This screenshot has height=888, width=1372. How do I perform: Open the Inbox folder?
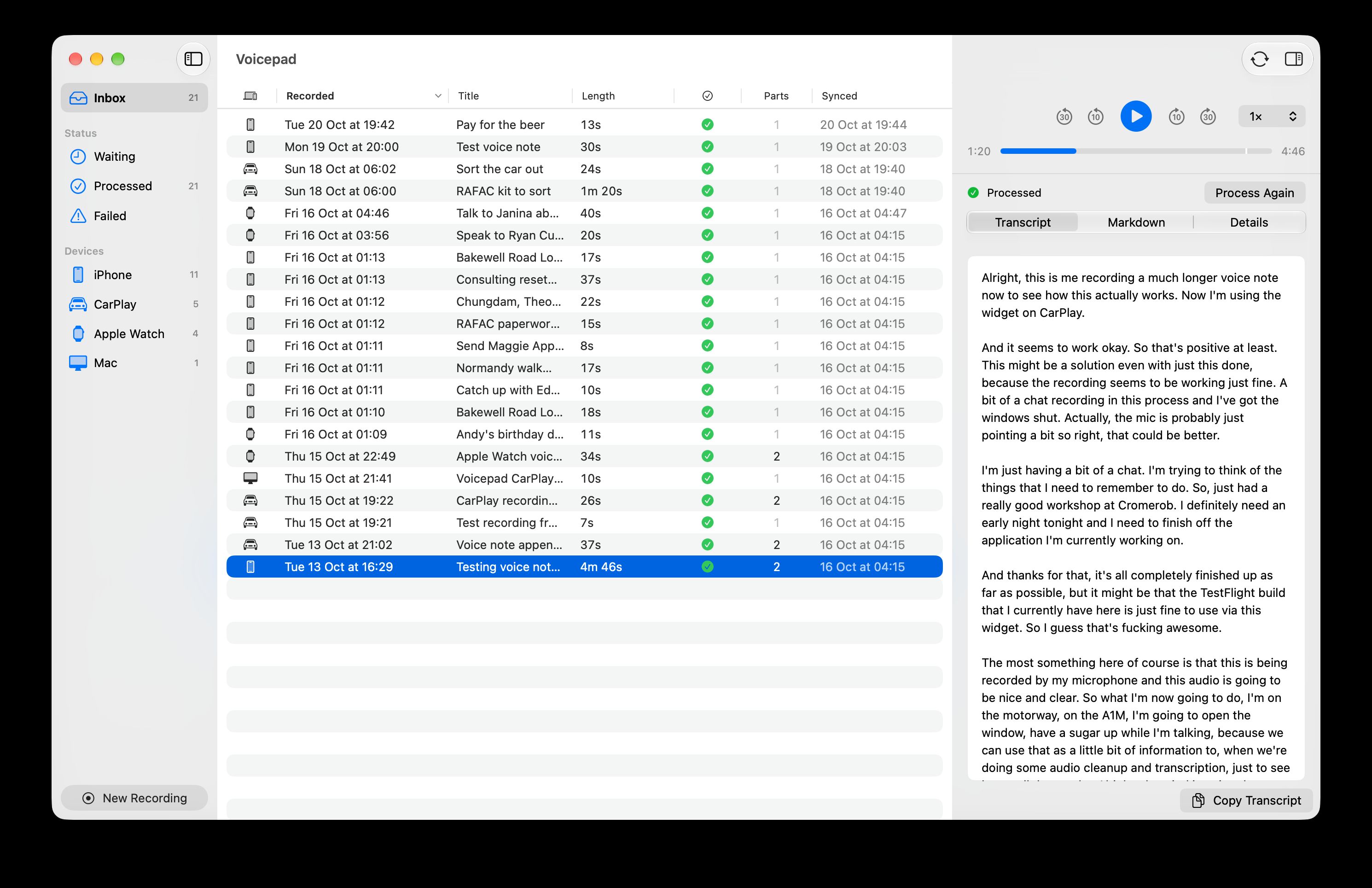134,98
